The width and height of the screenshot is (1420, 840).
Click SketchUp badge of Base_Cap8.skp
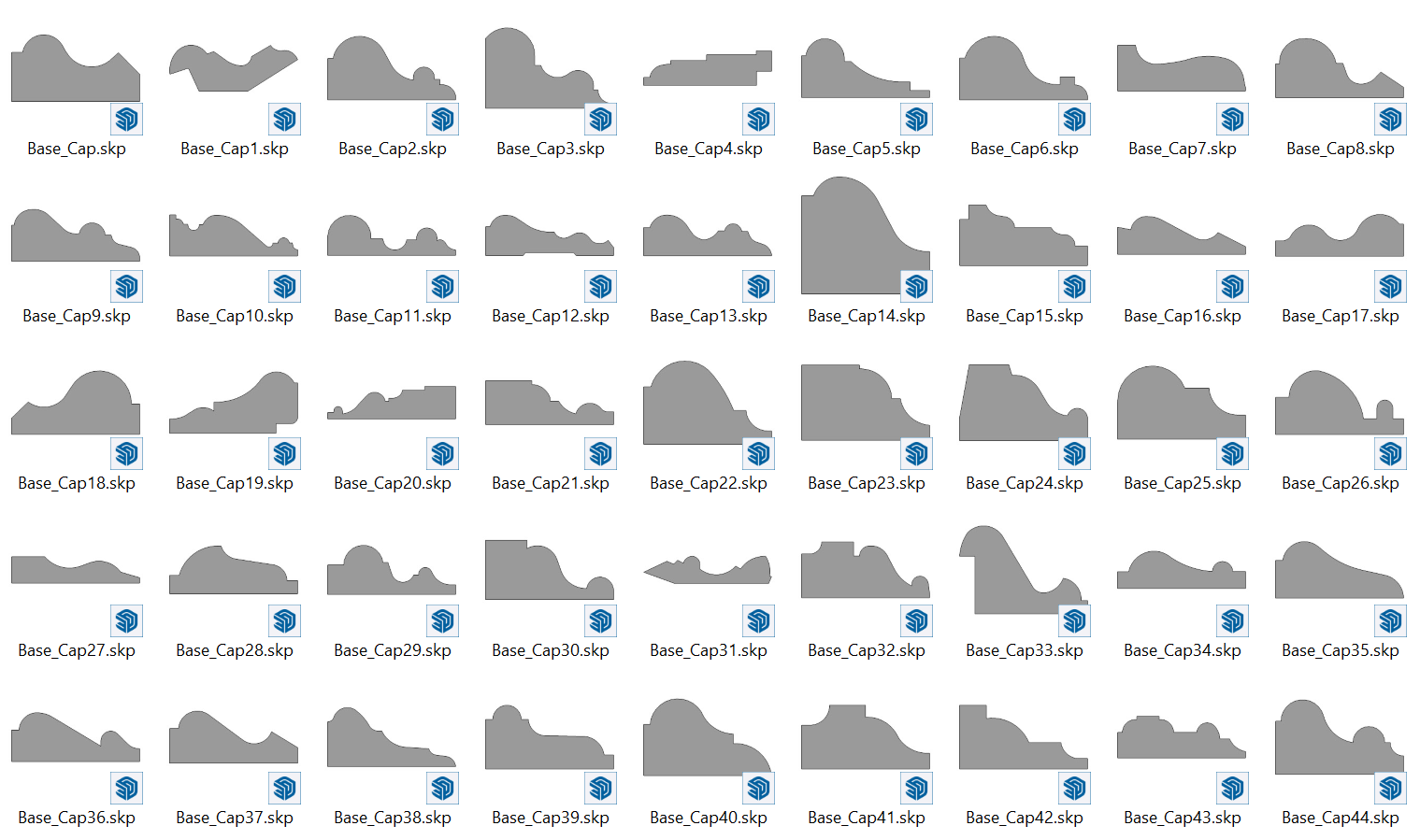click(1391, 119)
